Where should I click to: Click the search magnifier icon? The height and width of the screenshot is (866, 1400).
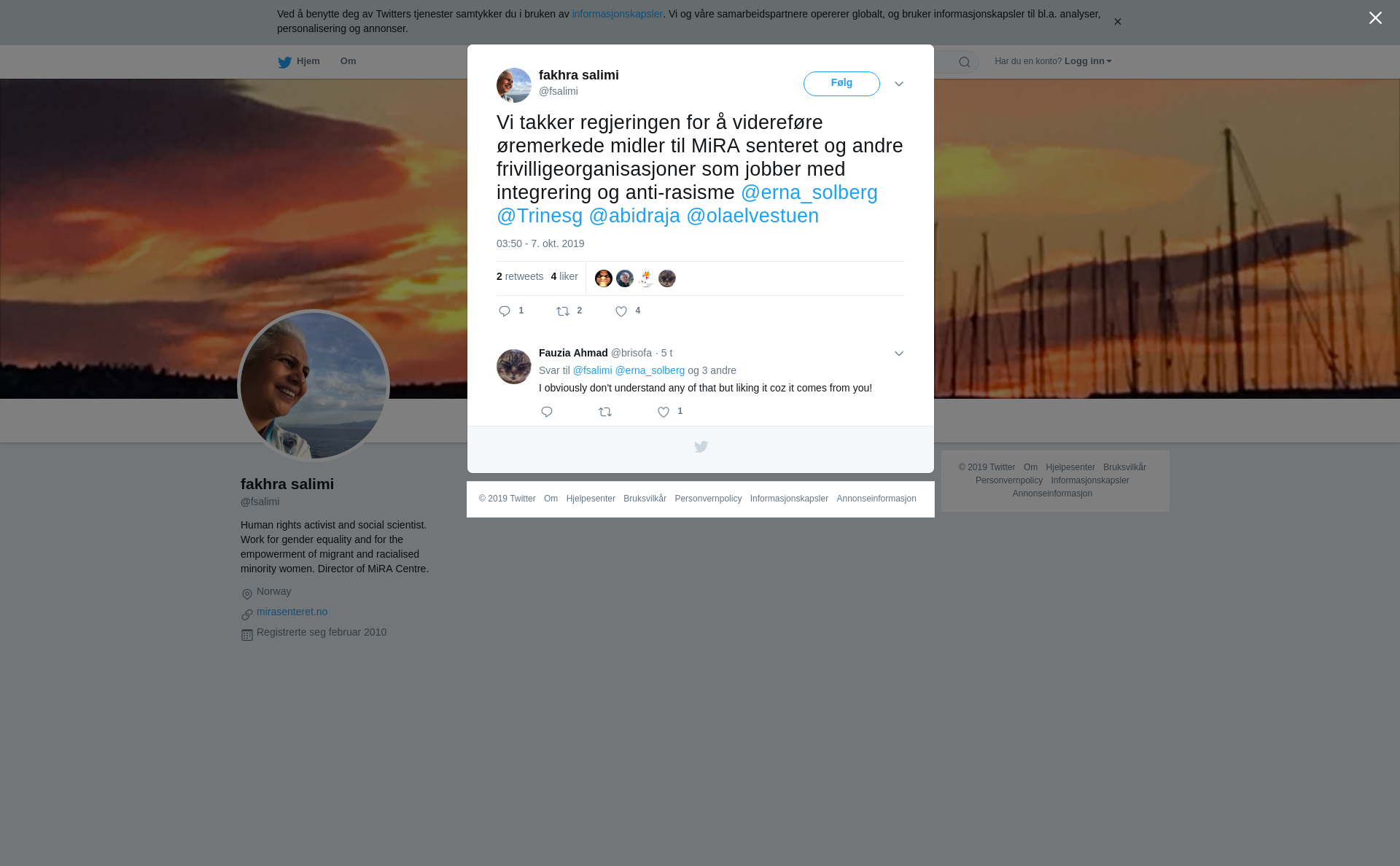coord(965,62)
